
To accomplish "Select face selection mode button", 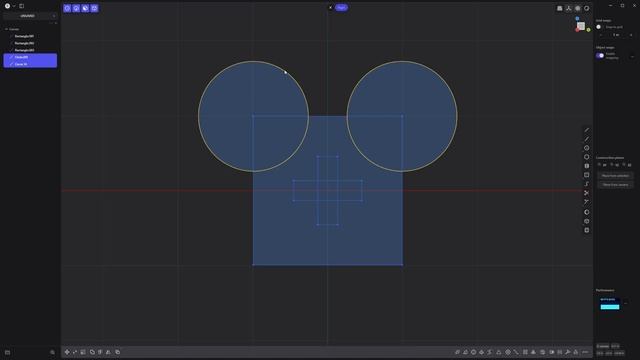I will 85,8.
